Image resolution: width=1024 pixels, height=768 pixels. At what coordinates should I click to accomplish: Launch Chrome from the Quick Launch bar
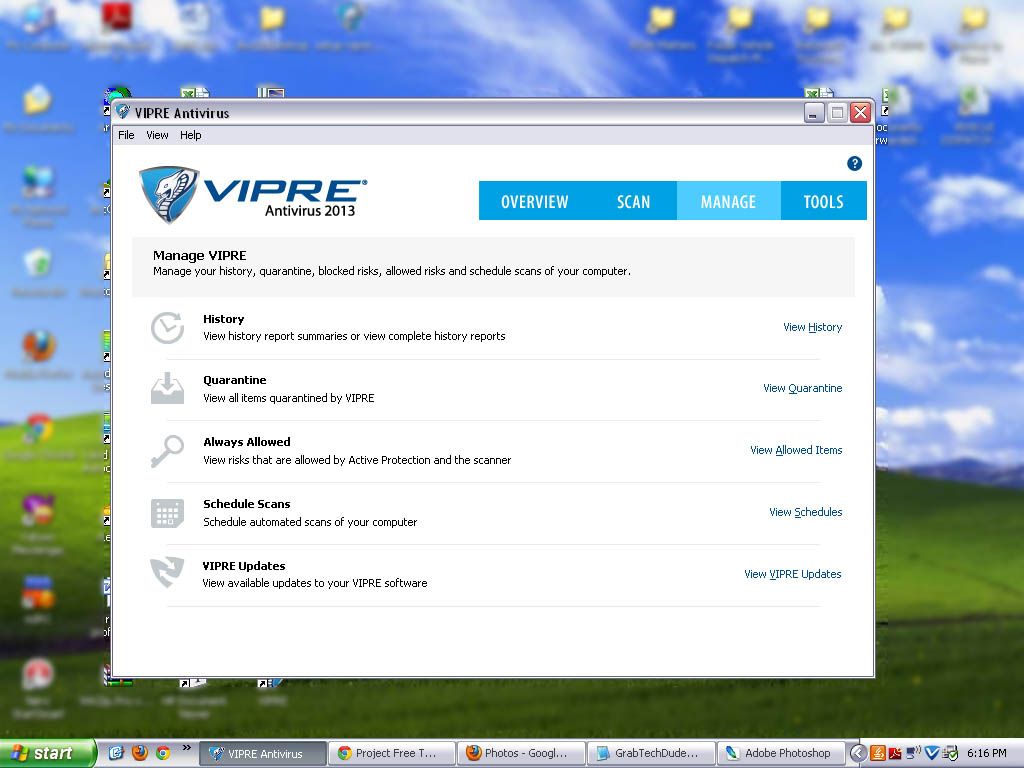point(163,753)
